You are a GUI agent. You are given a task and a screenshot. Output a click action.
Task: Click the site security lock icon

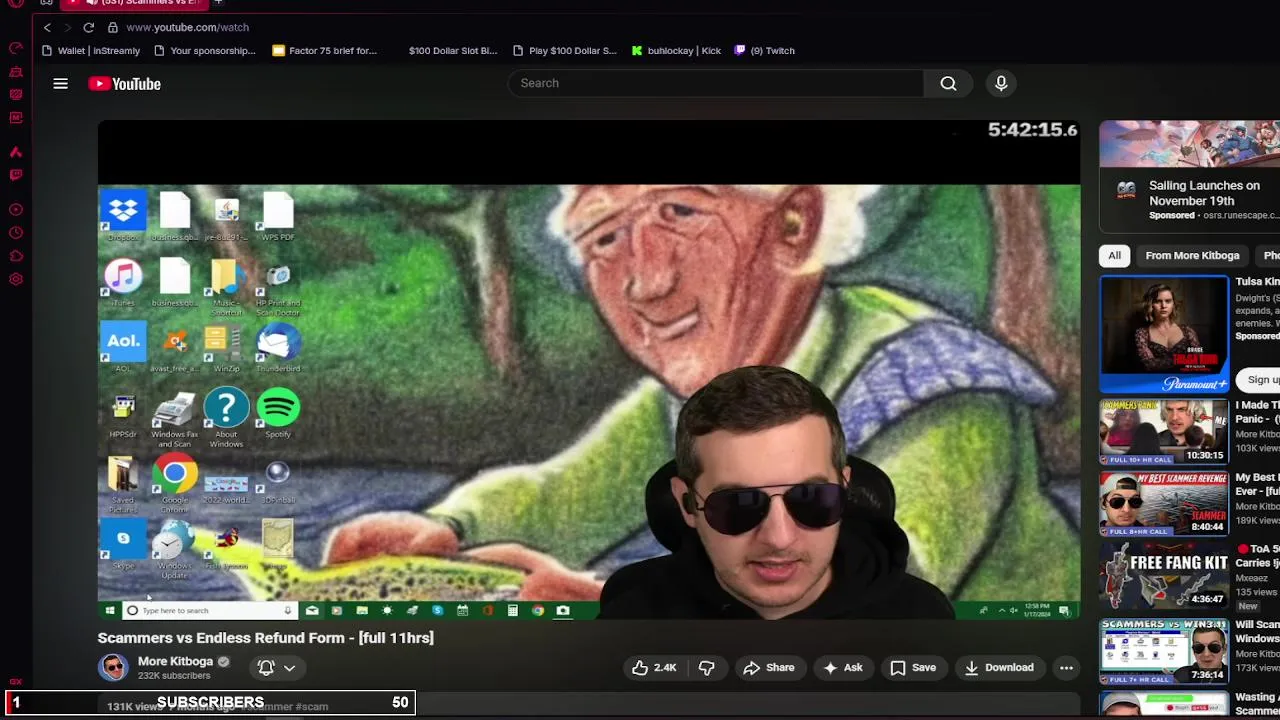(113, 27)
